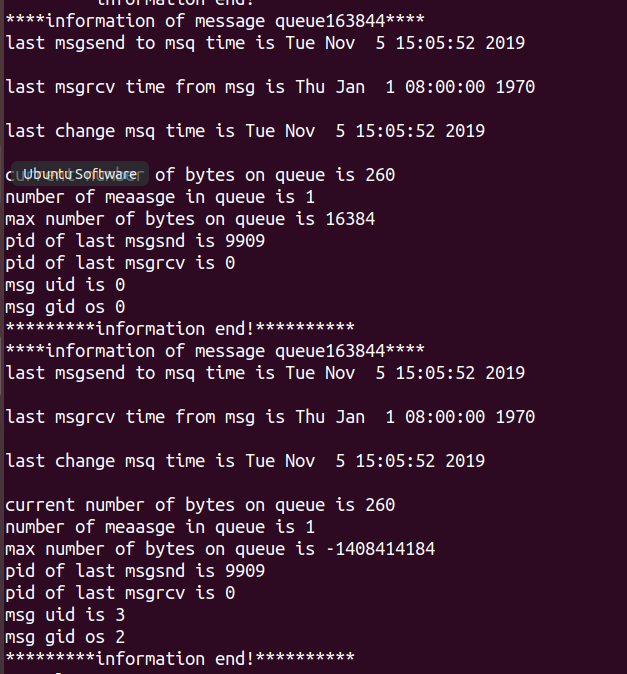
Task: Click the "msg gid os 0" line
Action: pos(65,307)
